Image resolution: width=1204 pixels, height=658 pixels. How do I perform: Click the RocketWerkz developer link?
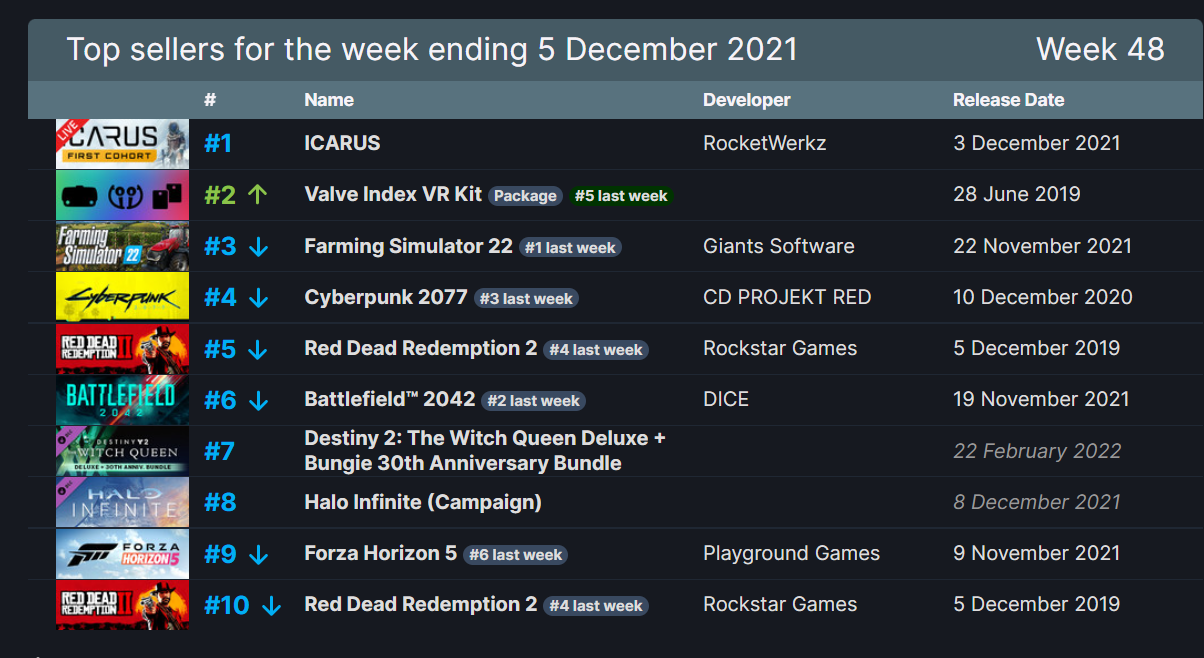[765, 143]
